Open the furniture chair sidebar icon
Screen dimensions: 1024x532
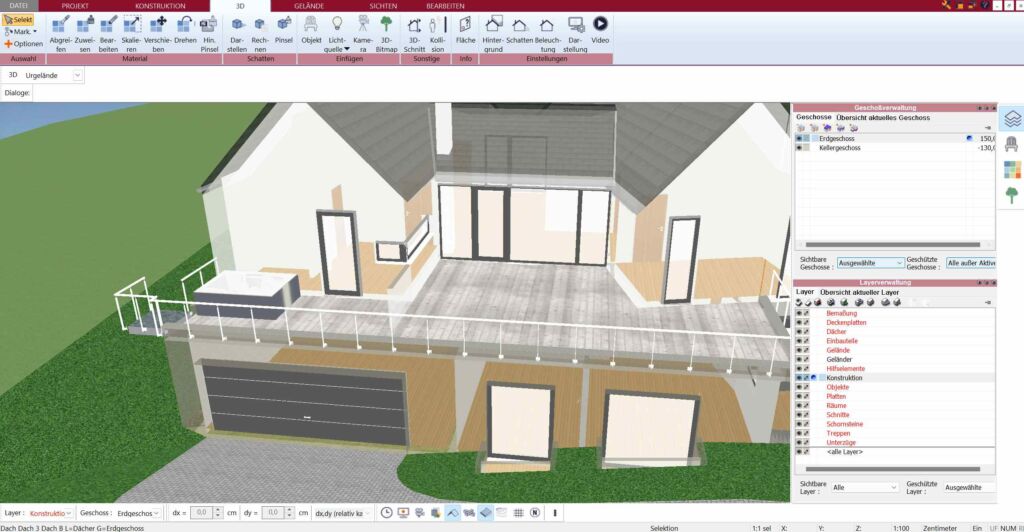pos(1012,144)
